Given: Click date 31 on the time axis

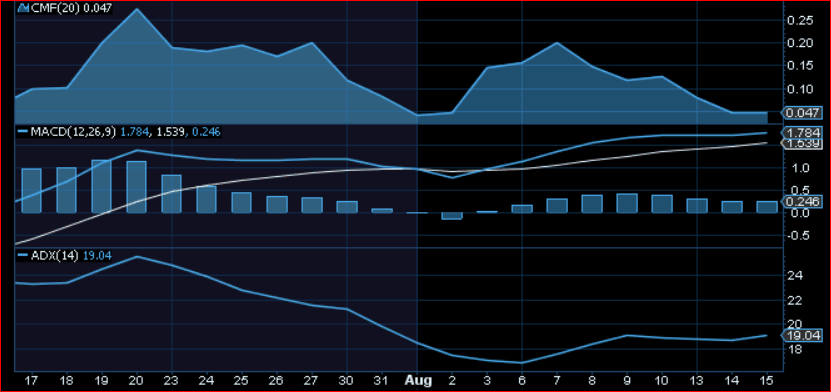Looking at the screenshot, I should 382,380.
